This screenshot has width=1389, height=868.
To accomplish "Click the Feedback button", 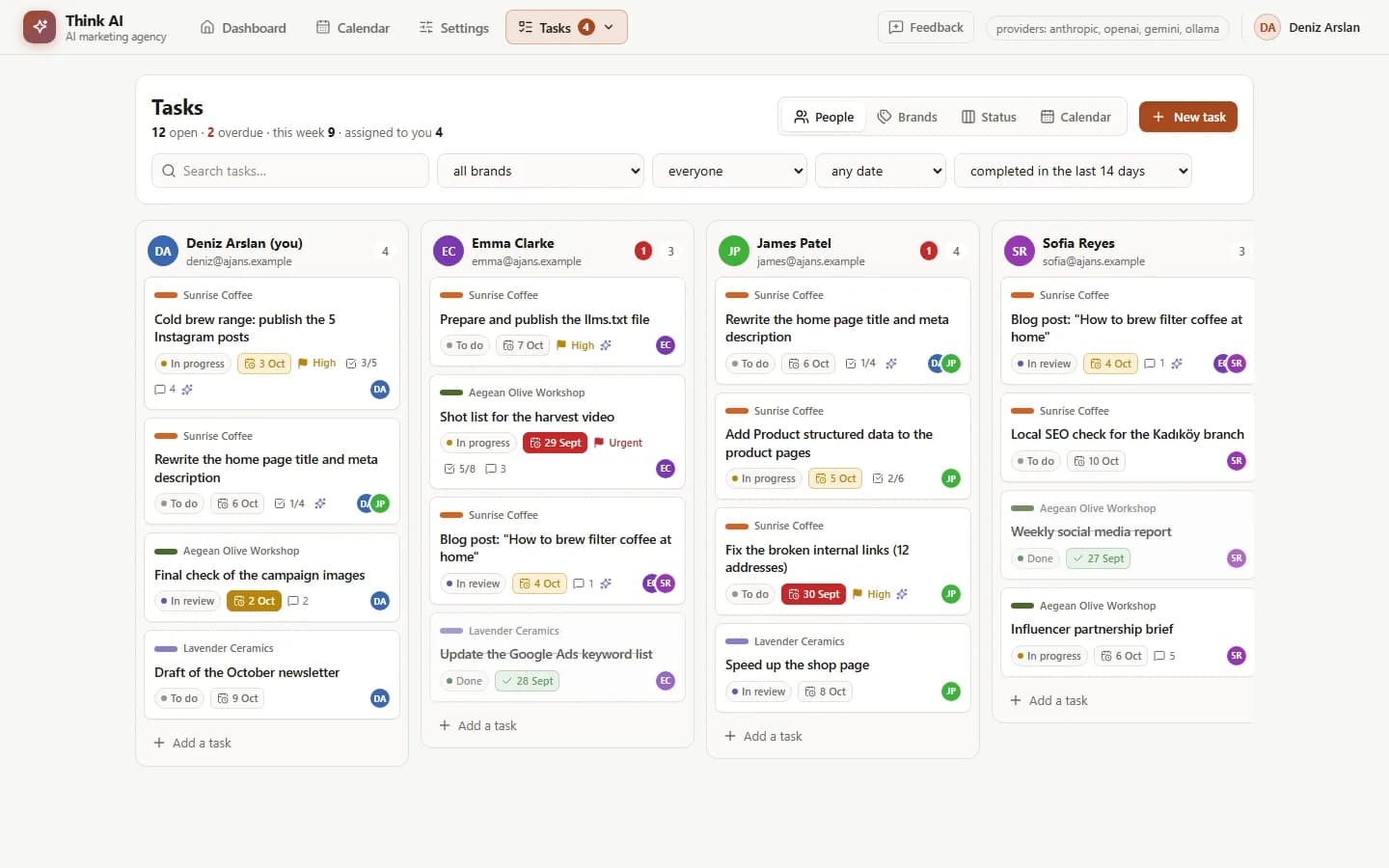I will pos(926,27).
